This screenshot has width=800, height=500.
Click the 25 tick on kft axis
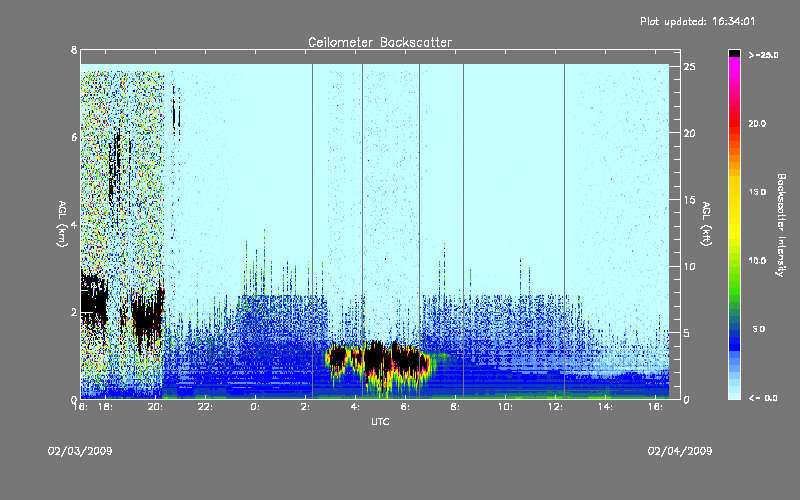[690, 67]
